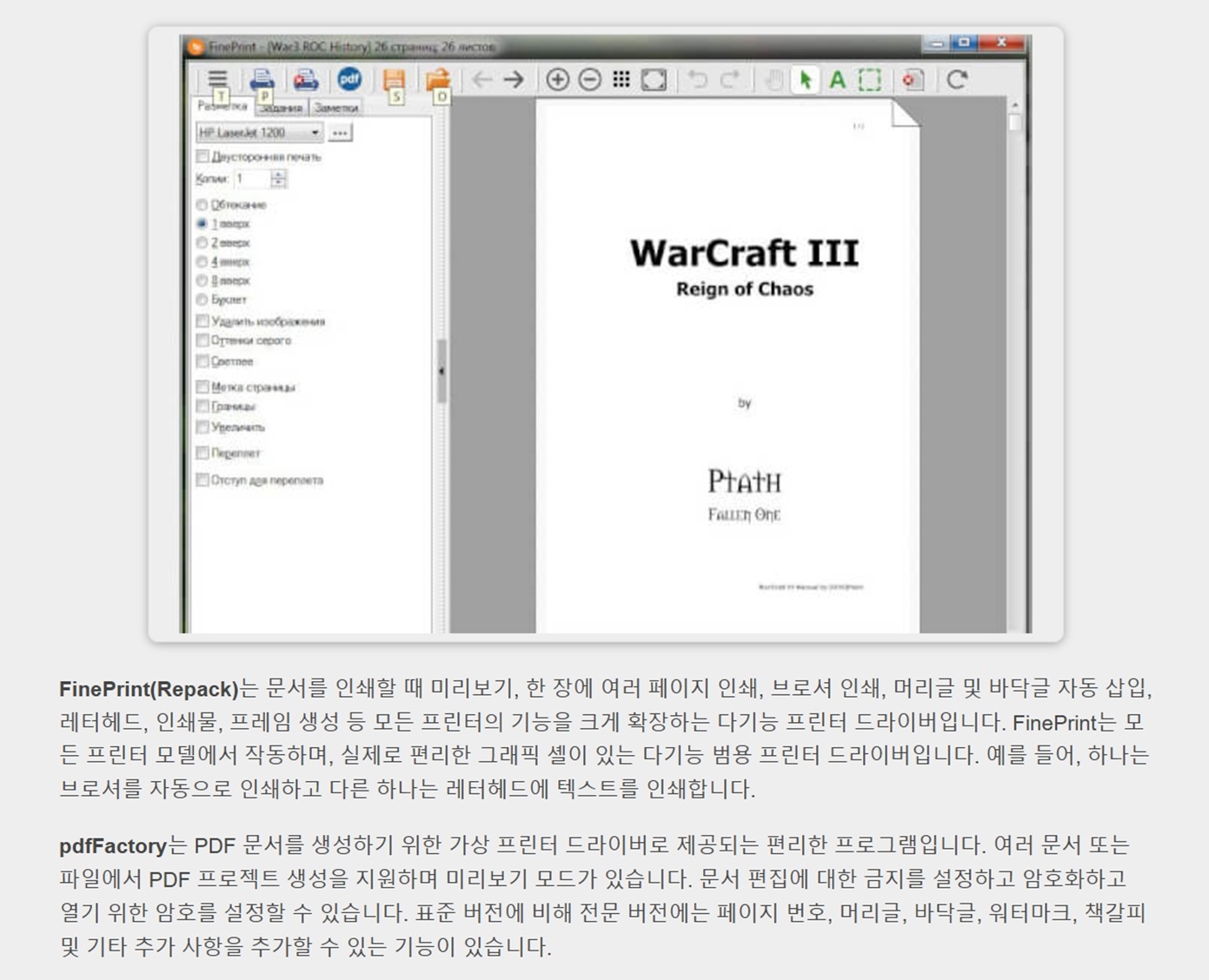Screen dimensions: 1209x980
Task: Open the HP LaserJet 1200 printer dropdown
Action: 260,132
